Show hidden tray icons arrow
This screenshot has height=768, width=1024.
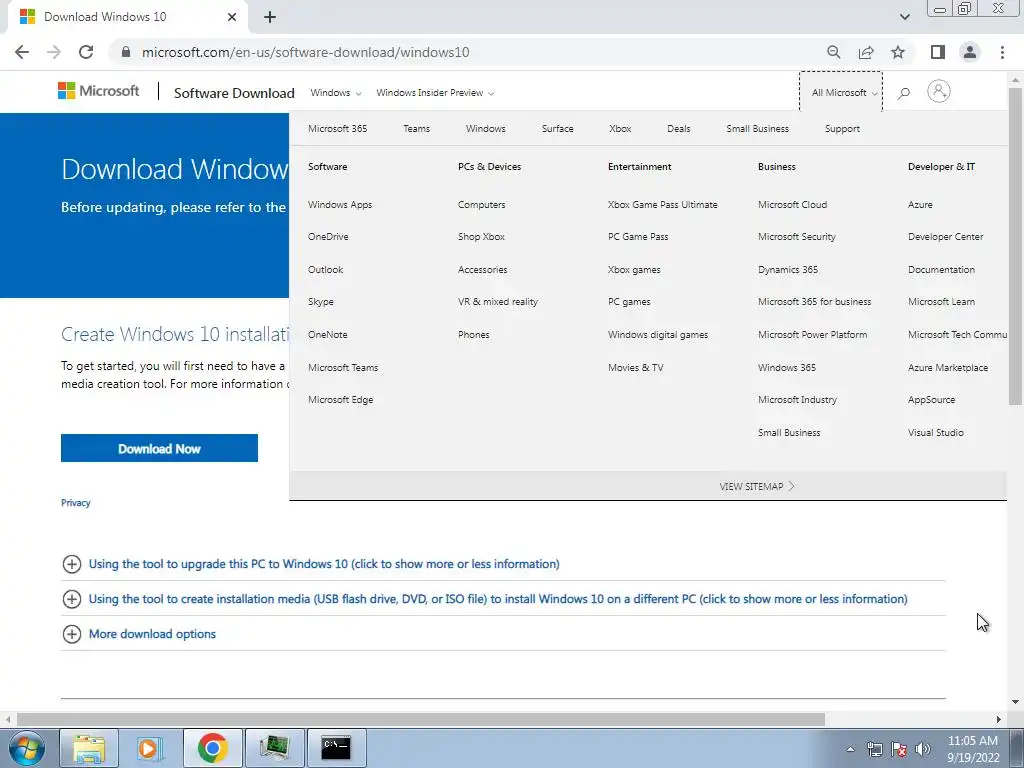click(850, 749)
